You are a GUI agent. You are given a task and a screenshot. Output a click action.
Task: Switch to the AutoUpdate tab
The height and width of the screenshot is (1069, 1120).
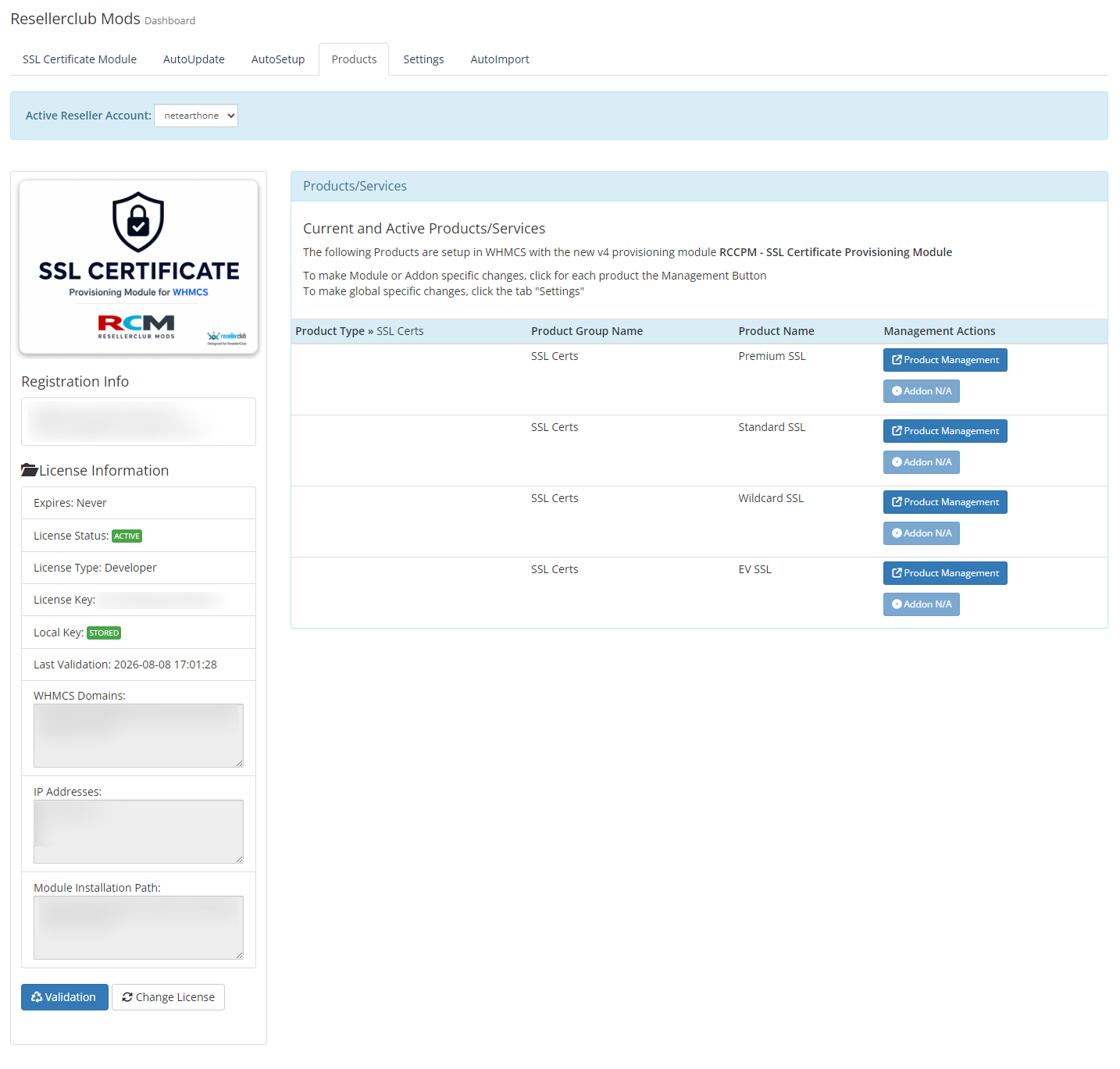pyautogui.click(x=194, y=59)
